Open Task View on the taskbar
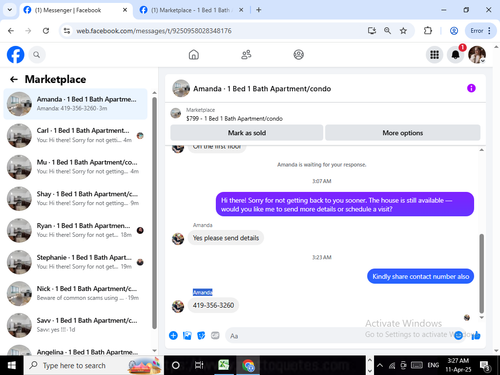 coord(199,365)
